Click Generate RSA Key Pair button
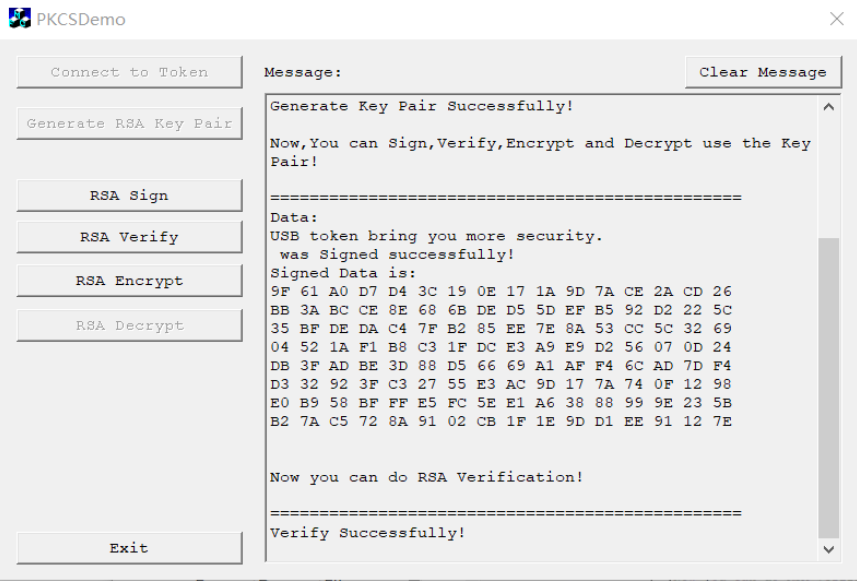The height and width of the screenshot is (581, 857). pos(130,123)
